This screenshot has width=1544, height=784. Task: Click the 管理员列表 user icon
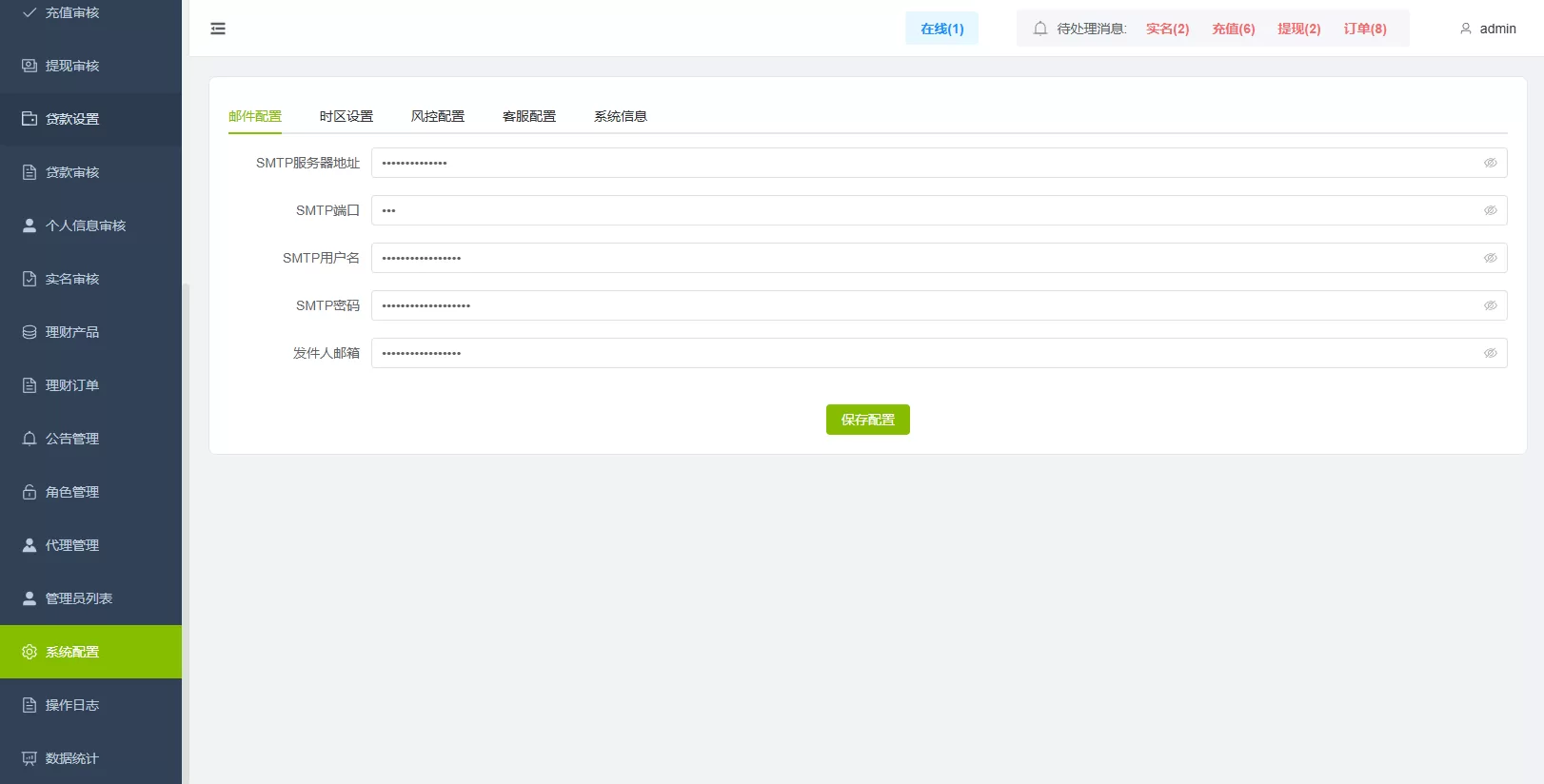[x=30, y=598]
